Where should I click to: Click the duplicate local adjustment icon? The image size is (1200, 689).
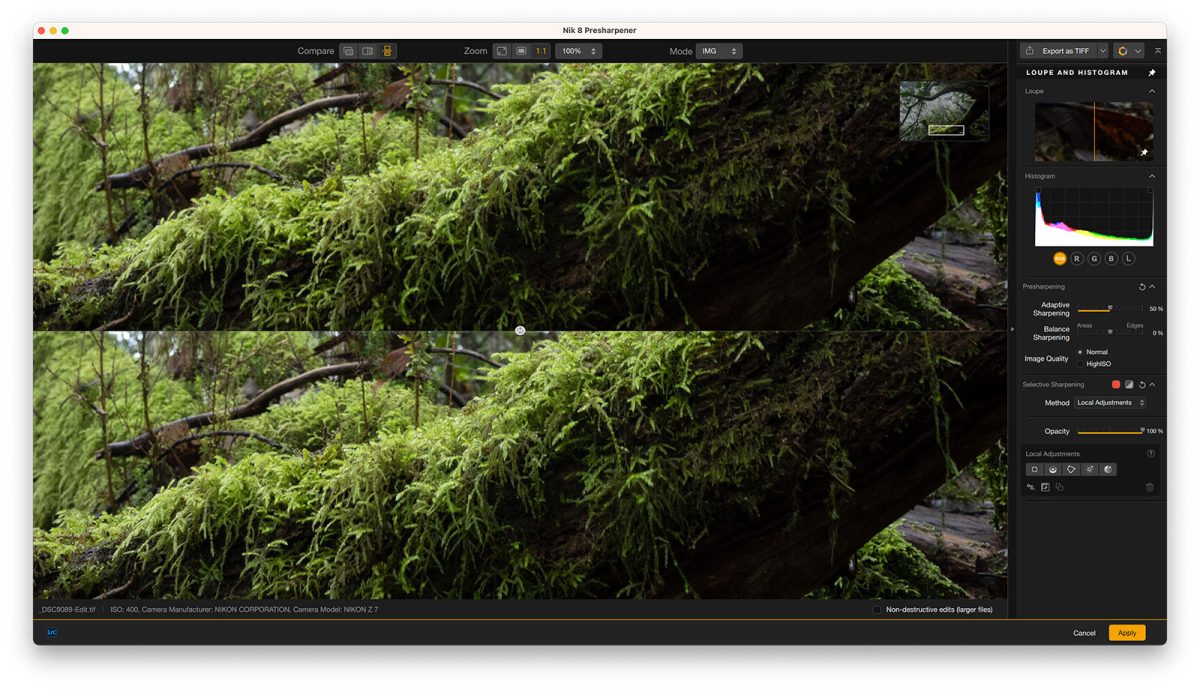[x=1059, y=487]
